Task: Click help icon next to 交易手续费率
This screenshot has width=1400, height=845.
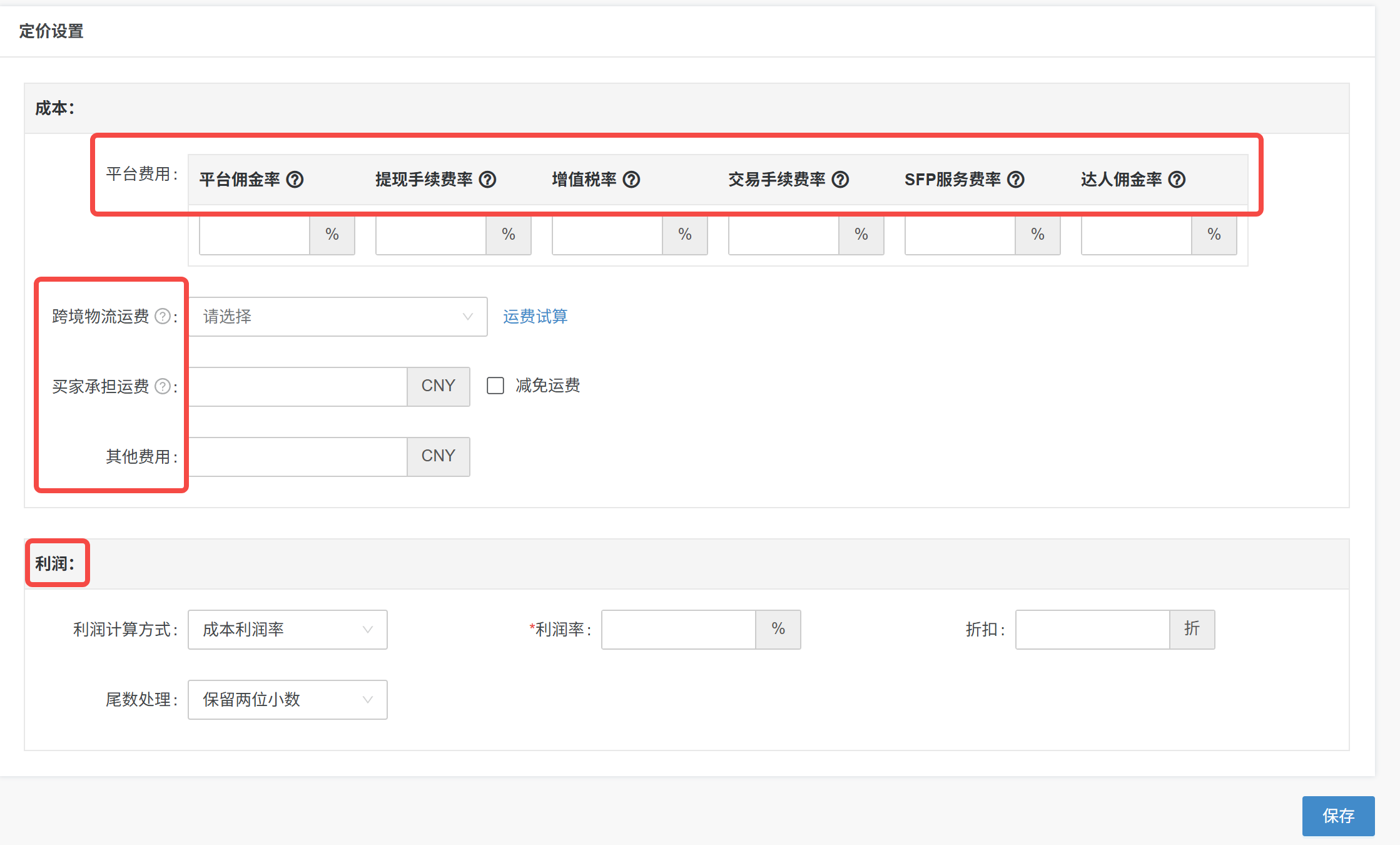Action: [840, 180]
